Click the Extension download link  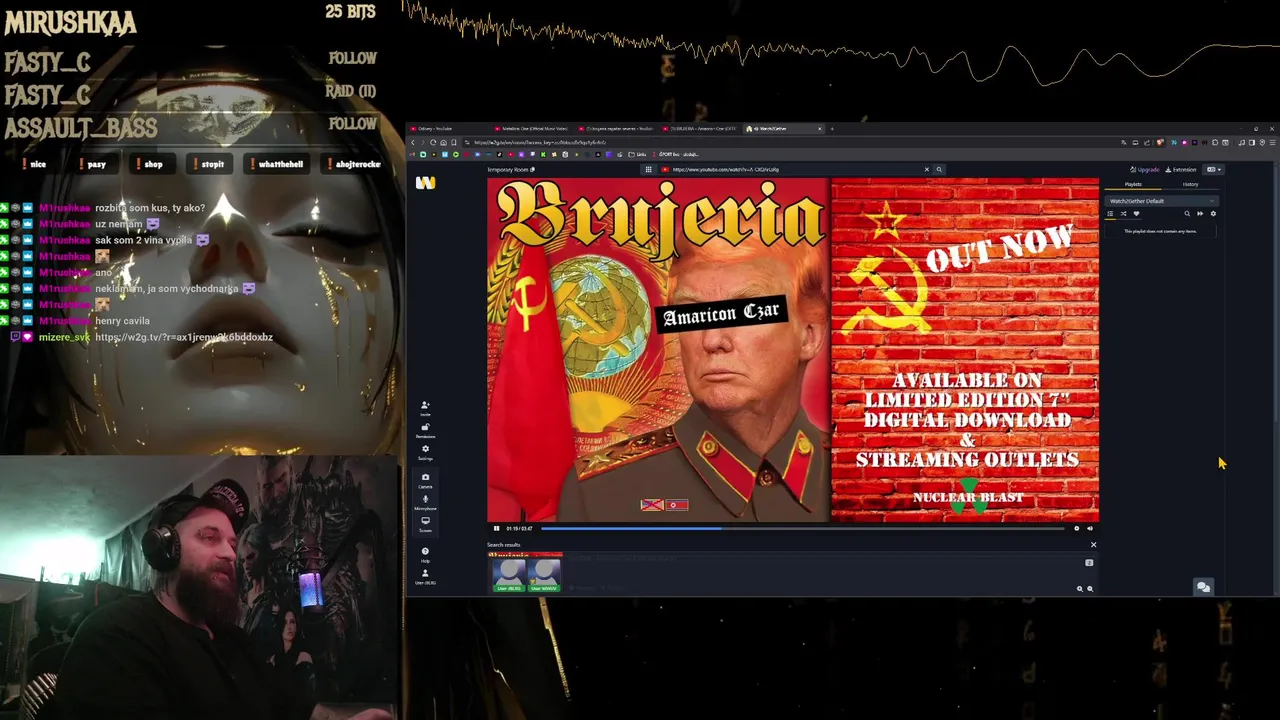(1181, 170)
